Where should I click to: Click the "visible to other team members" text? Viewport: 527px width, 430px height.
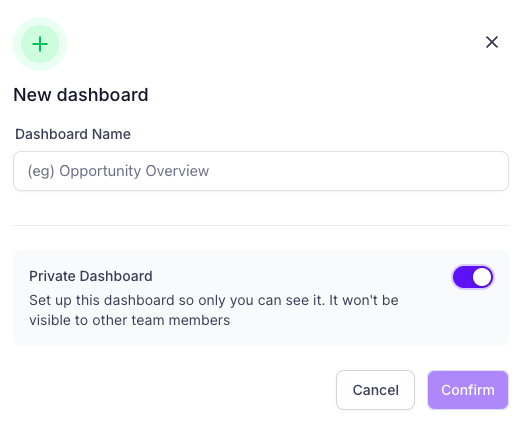point(130,320)
